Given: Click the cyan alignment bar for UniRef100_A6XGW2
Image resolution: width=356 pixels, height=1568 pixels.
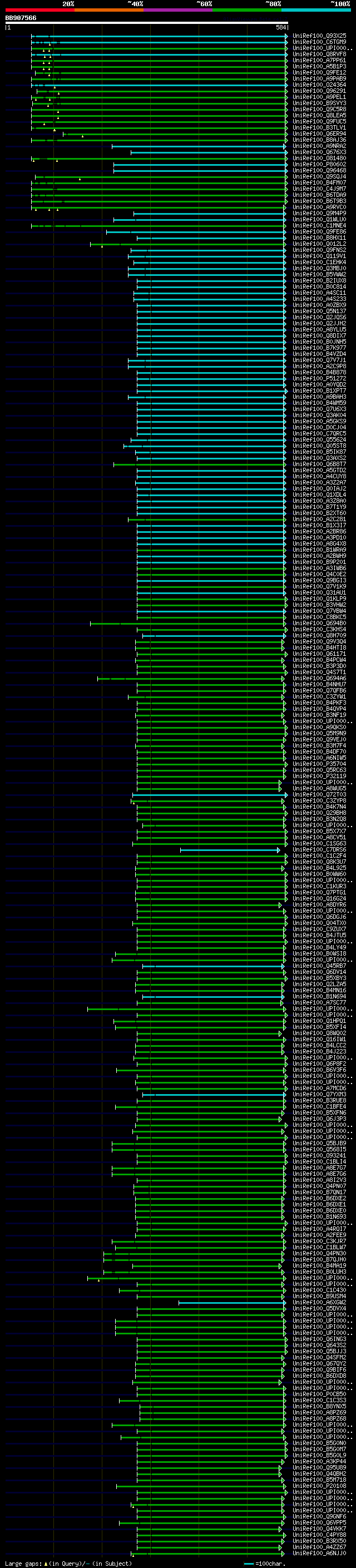Looking at the screenshot, I should pyautogui.click(x=232, y=1303).
